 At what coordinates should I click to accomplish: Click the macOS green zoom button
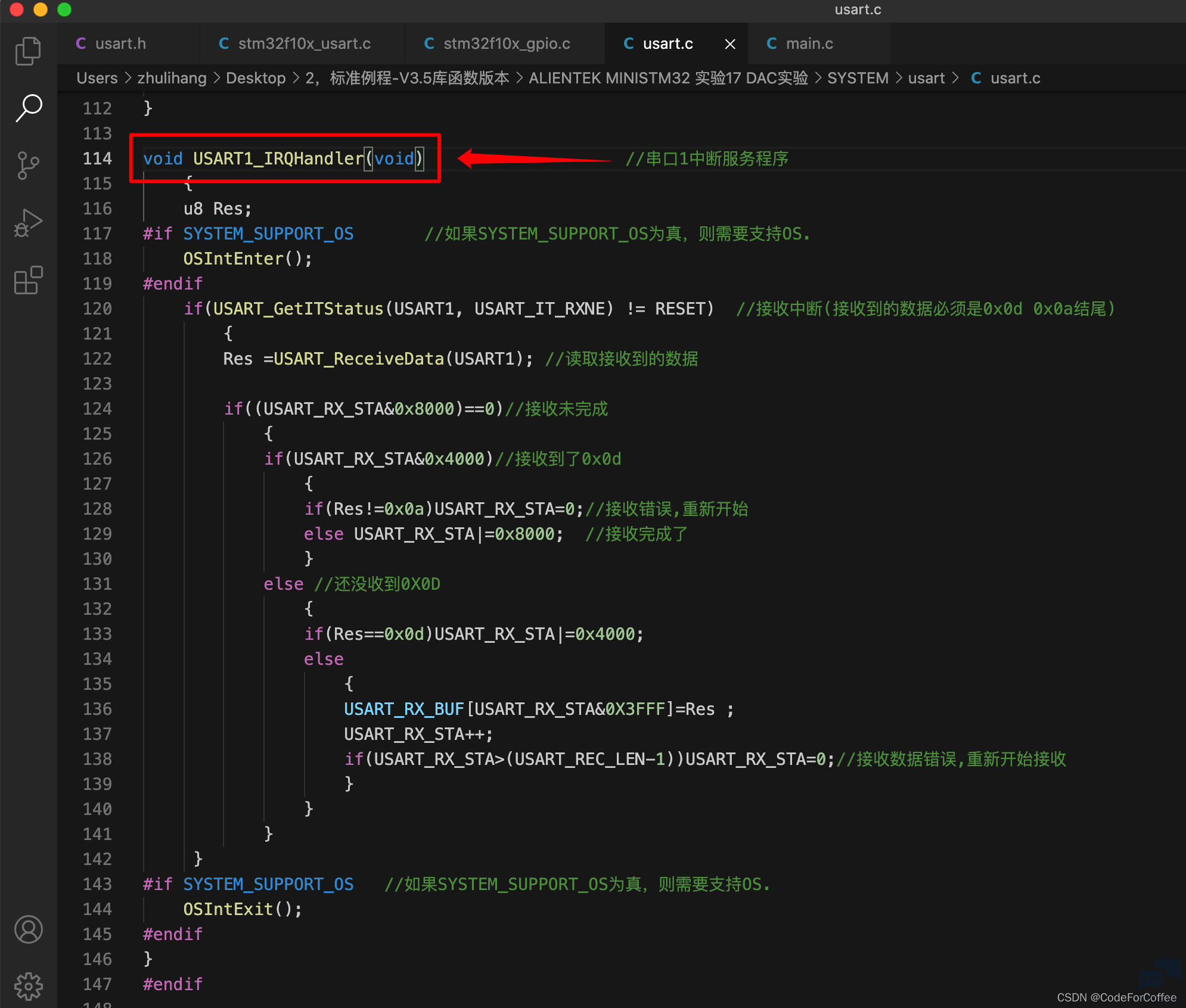point(64,10)
